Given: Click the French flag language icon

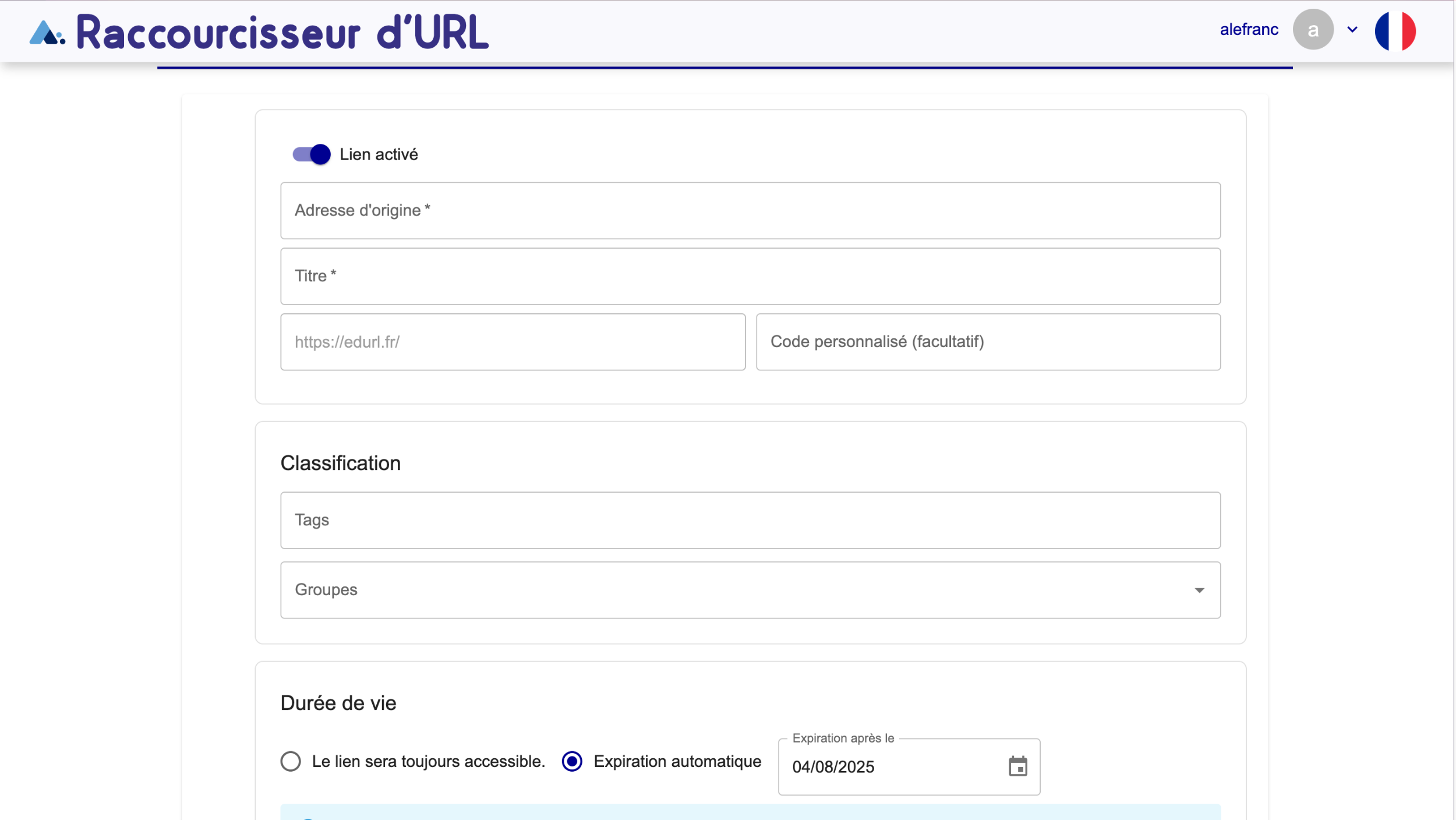Looking at the screenshot, I should tap(1395, 31).
